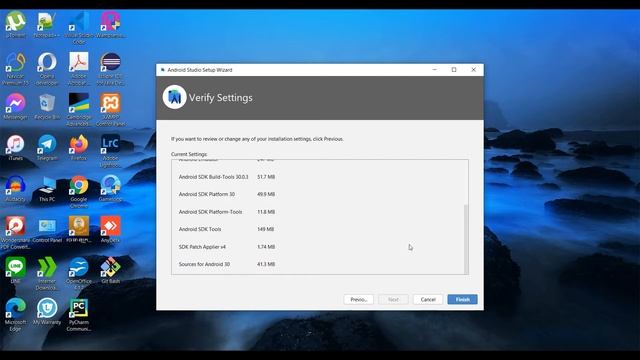640x360 pixels.
Task: Open Internet Download Manager shortcut
Action: pos(47,273)
